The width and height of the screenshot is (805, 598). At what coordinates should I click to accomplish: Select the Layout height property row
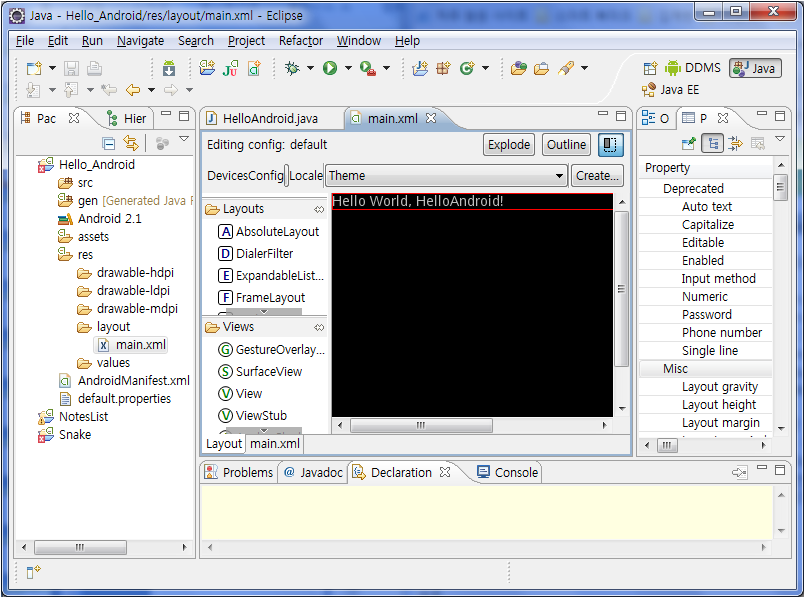click(x=706, y=404)
